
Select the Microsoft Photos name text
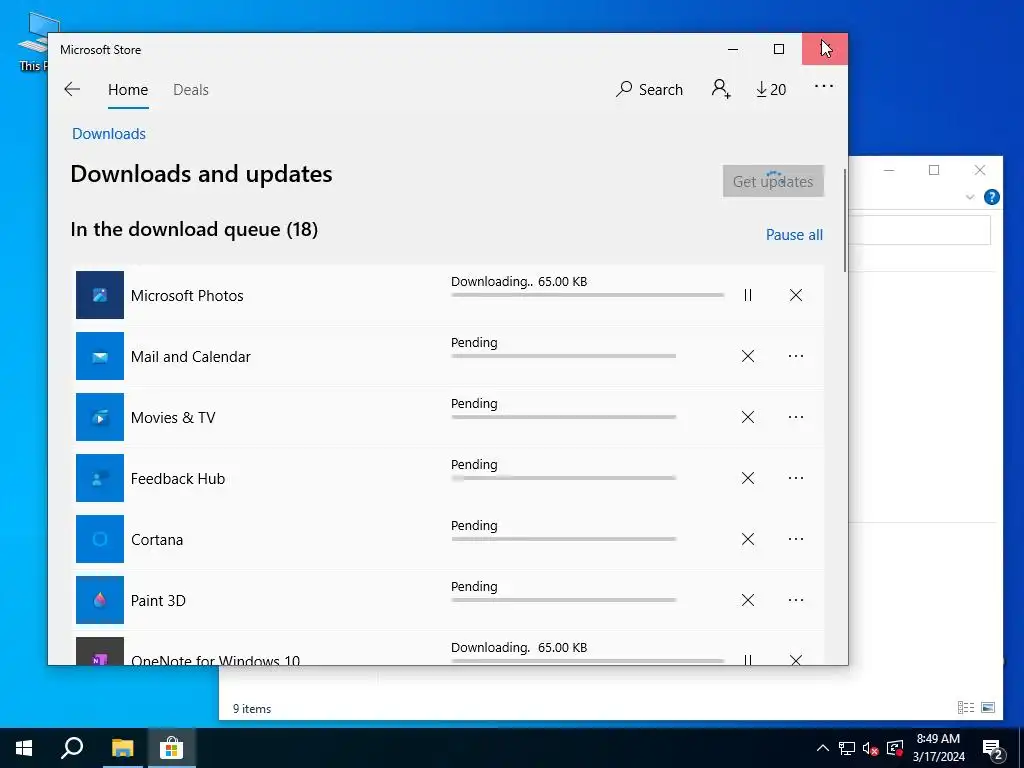[x=187, y=296]
